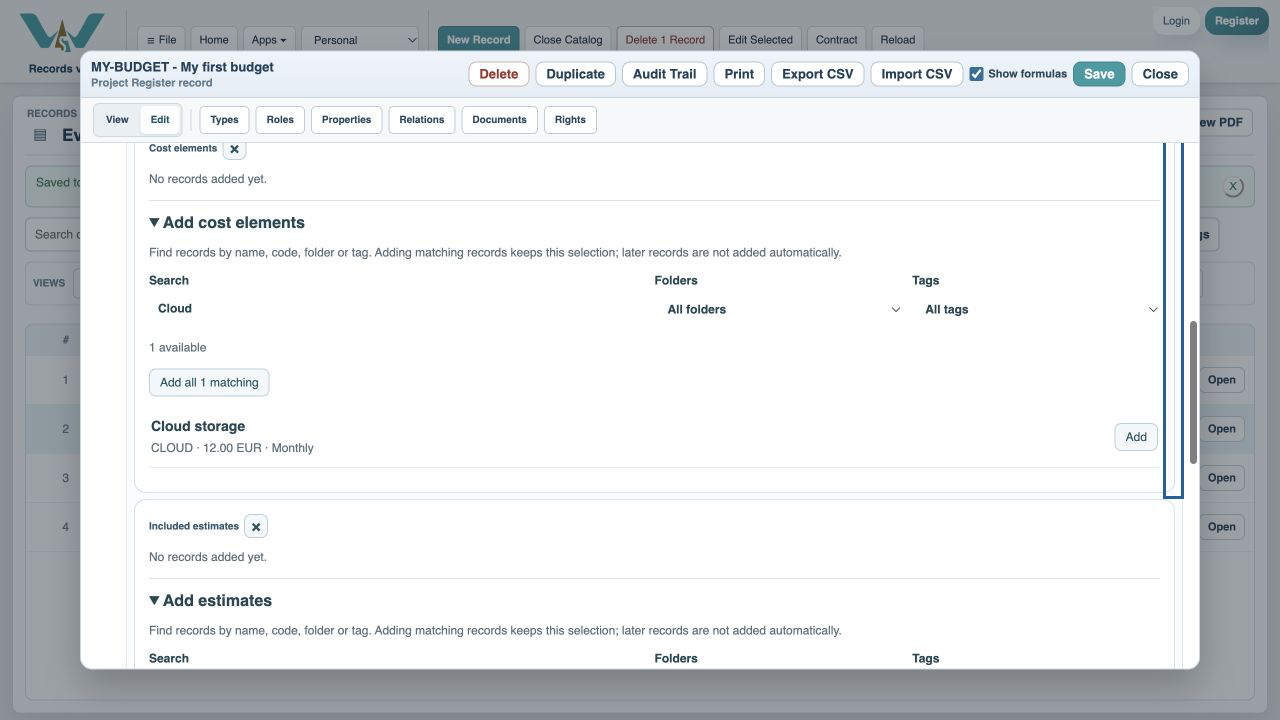Open the Roles tab
This screenshot has width=1280, height=720.
pyautogui.click(x=280, y=120)
